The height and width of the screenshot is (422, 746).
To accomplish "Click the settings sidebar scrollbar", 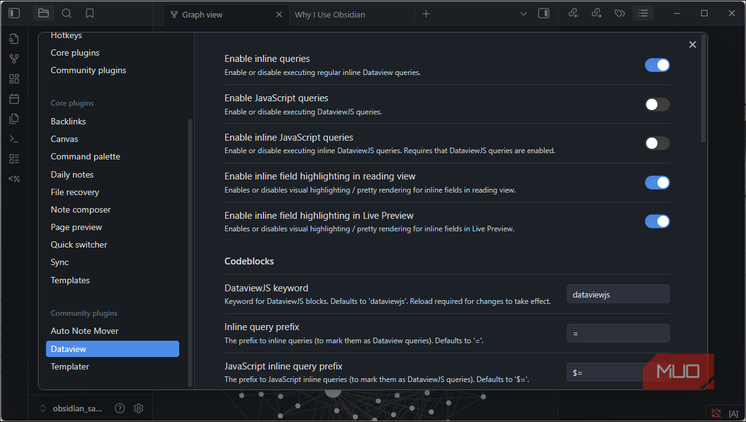I will (190, 252).
